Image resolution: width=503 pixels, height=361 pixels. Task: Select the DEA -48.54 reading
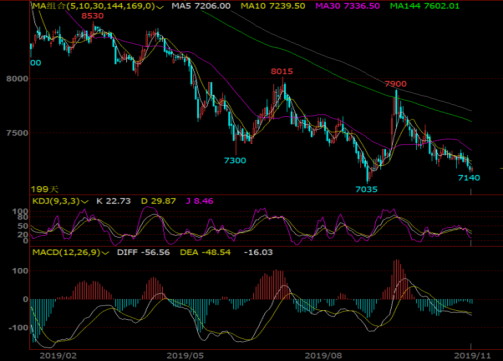click(205, 252)
